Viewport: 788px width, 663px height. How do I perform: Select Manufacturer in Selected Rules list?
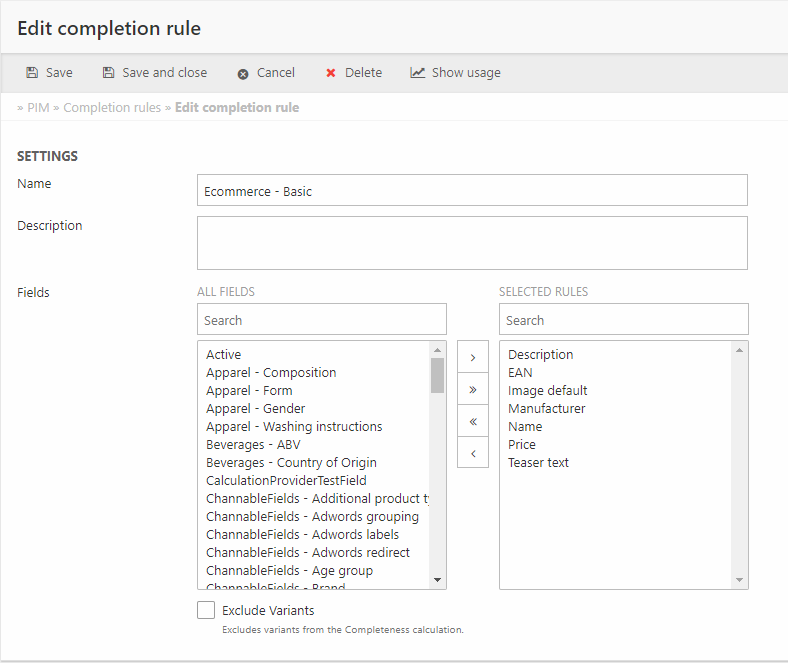546,408
